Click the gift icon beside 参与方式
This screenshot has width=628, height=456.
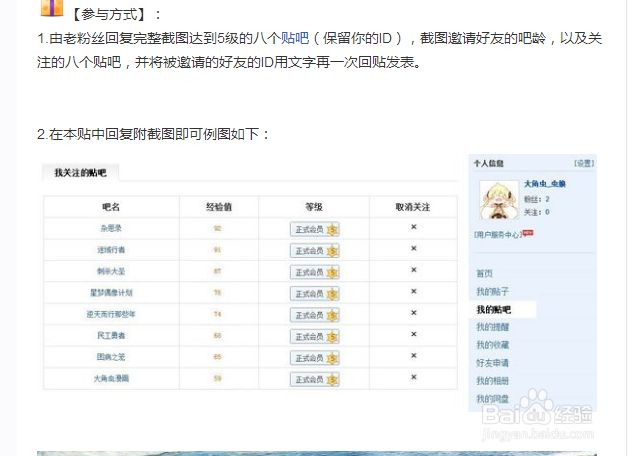tap(52, 8)
